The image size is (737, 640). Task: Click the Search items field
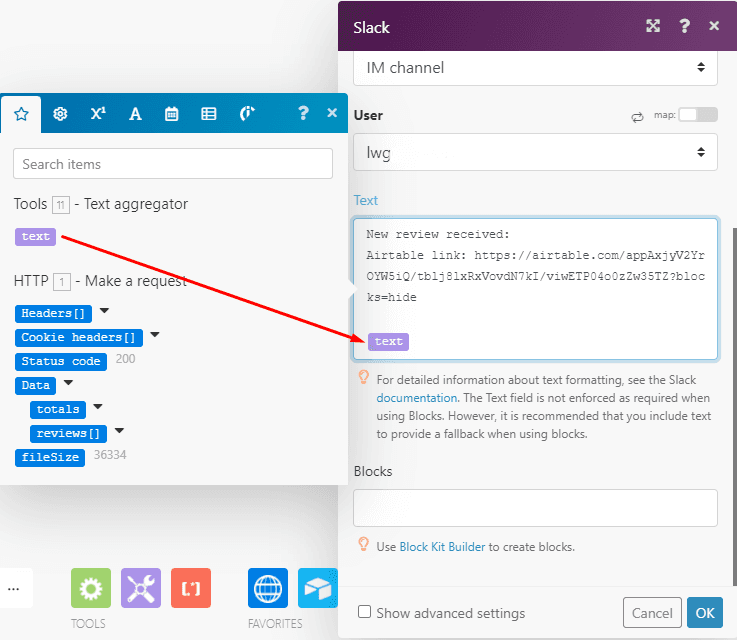[x=173, y=164]
